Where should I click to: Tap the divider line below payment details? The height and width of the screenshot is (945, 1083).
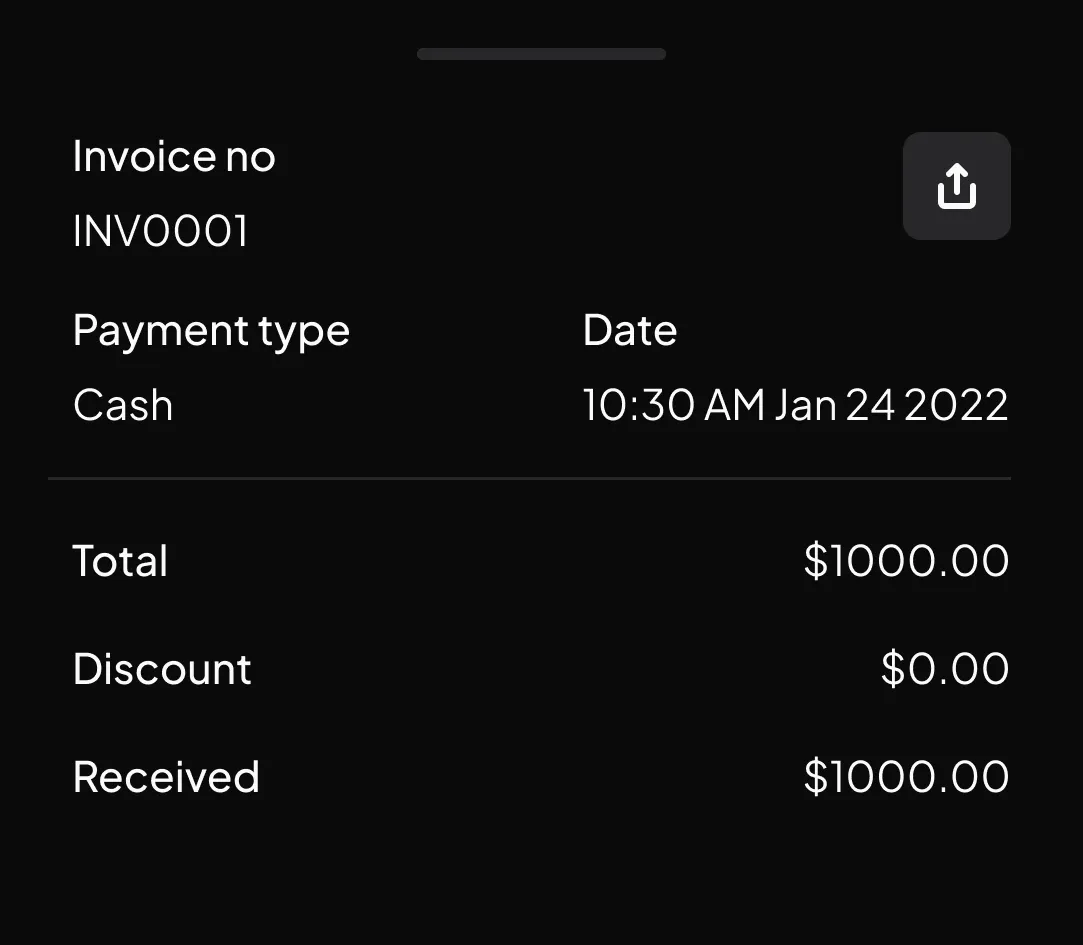coord(529,477)
